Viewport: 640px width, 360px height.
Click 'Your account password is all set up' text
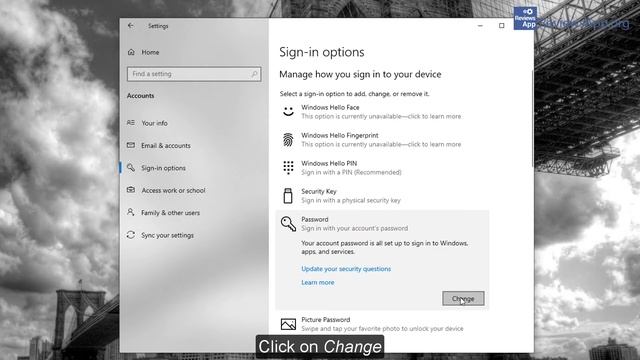pos(384,247)
